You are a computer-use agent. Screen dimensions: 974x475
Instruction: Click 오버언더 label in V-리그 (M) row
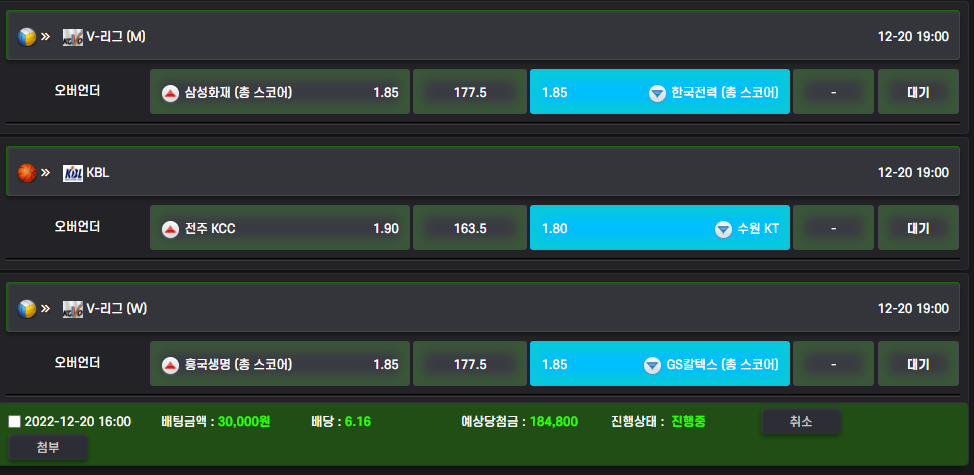click(x=78, y=91)
